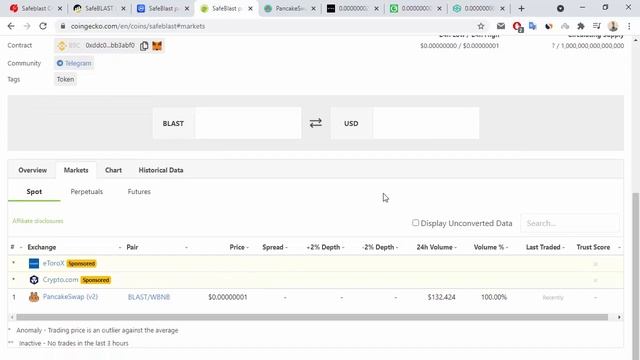
Task: Click the Binance Smart Chain logo beside contract
Action: tap(62, 46)
